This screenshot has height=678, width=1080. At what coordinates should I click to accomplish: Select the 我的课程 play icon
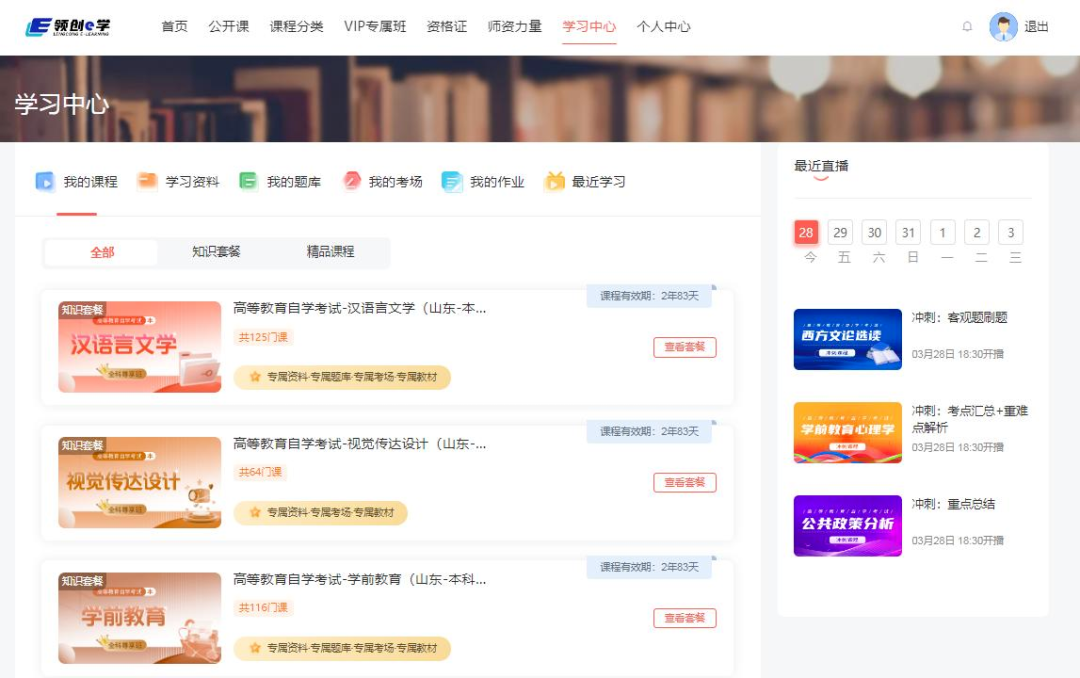[46, 181]
